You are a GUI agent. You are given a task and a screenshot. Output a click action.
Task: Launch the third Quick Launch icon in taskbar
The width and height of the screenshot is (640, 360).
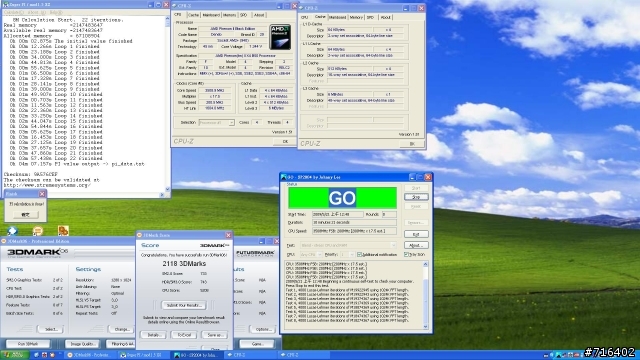tap(52, 355)
